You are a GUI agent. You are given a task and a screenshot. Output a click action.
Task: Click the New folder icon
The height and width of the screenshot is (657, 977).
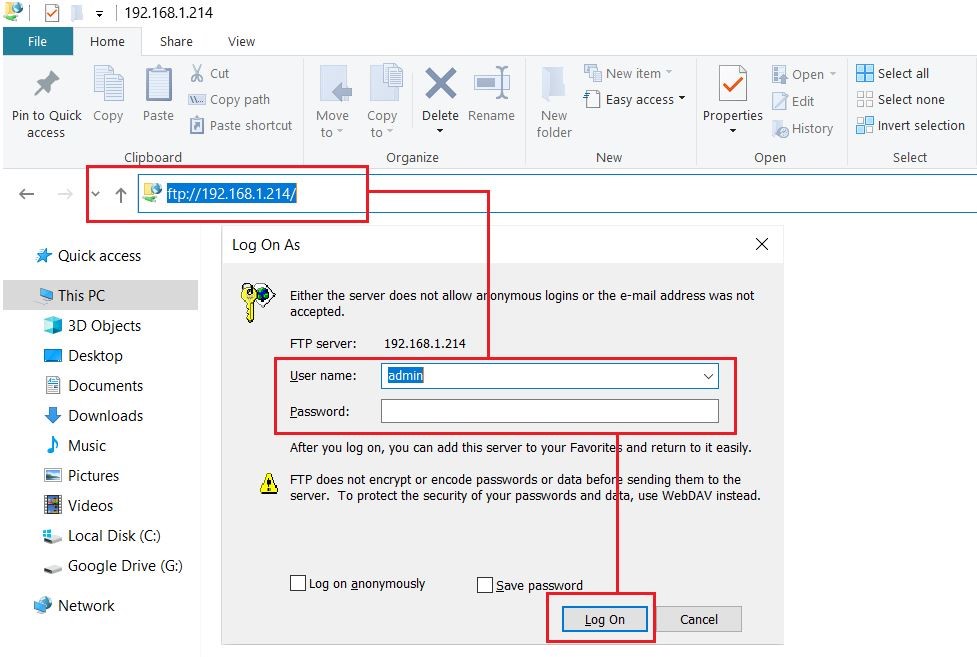(x=553, y=84)
